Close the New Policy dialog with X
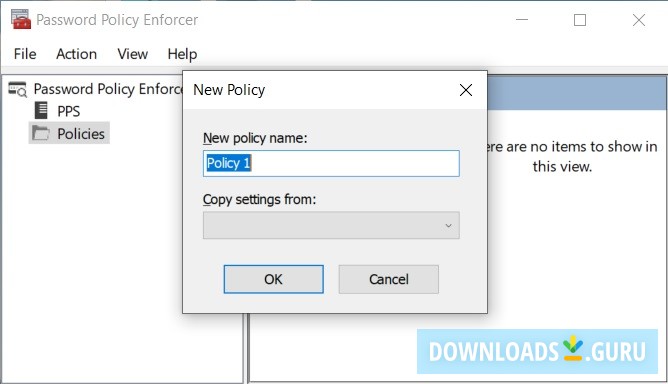The width and height of the screenshot is (668, 384). (466, 90)
